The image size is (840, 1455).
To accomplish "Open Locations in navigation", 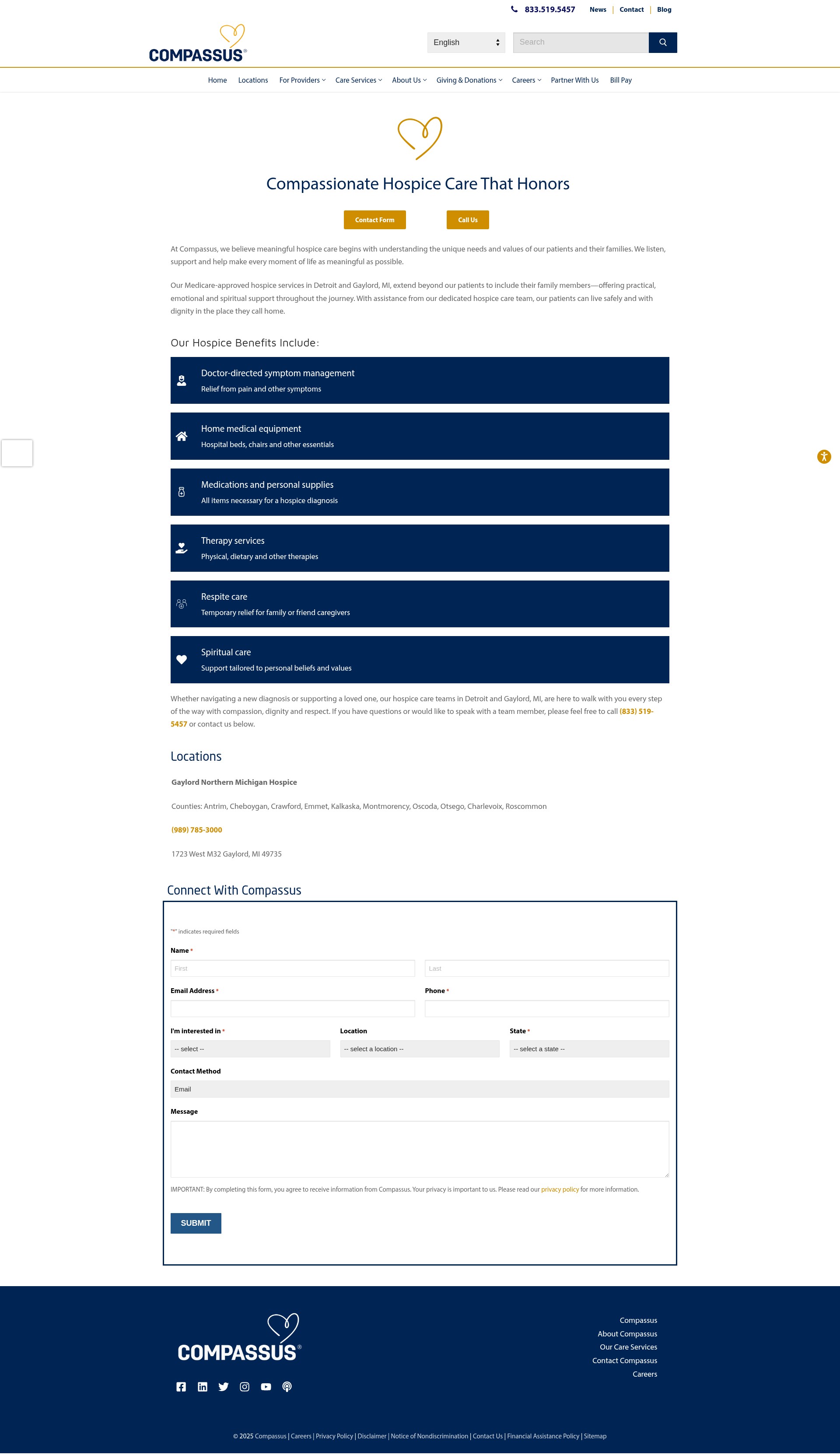I will 253,80.
